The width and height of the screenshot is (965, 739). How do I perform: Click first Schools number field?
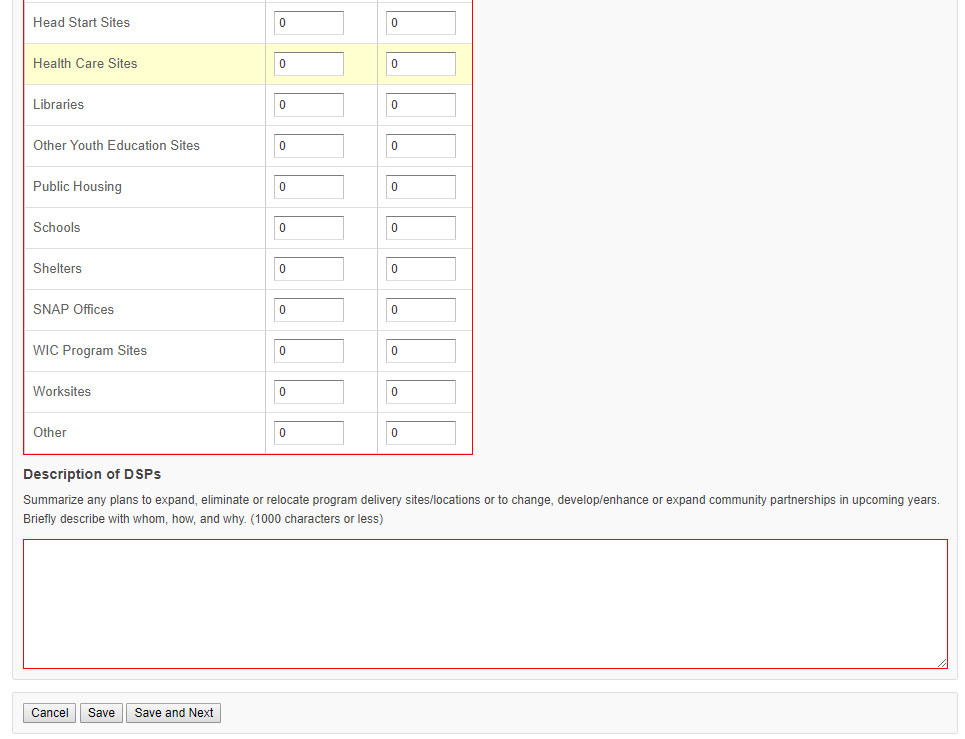[x=309, y=228]
